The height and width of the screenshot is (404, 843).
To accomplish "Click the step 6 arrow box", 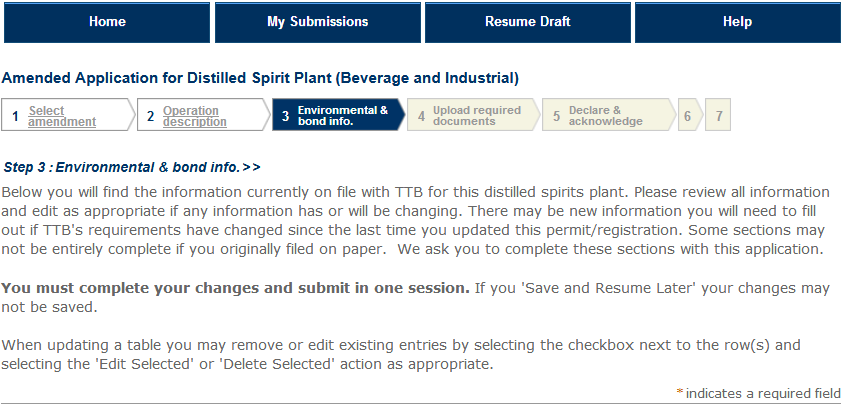I will click(687, 116).
